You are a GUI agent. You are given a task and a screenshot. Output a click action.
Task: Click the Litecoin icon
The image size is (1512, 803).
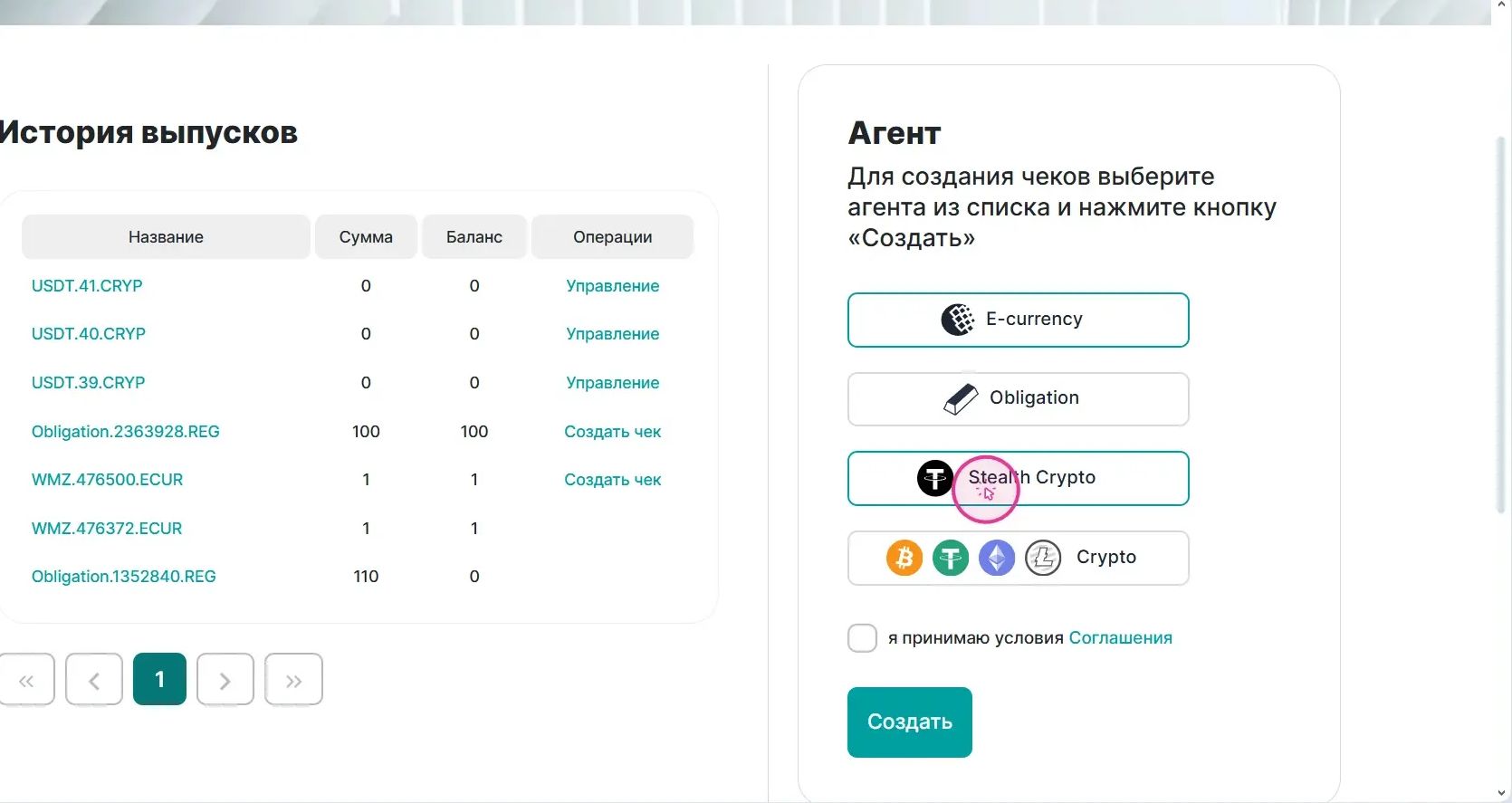1043,558
